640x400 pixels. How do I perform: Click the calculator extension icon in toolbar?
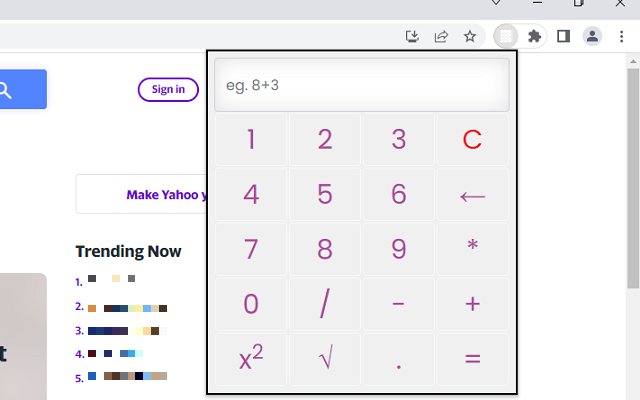coord(507,37)
